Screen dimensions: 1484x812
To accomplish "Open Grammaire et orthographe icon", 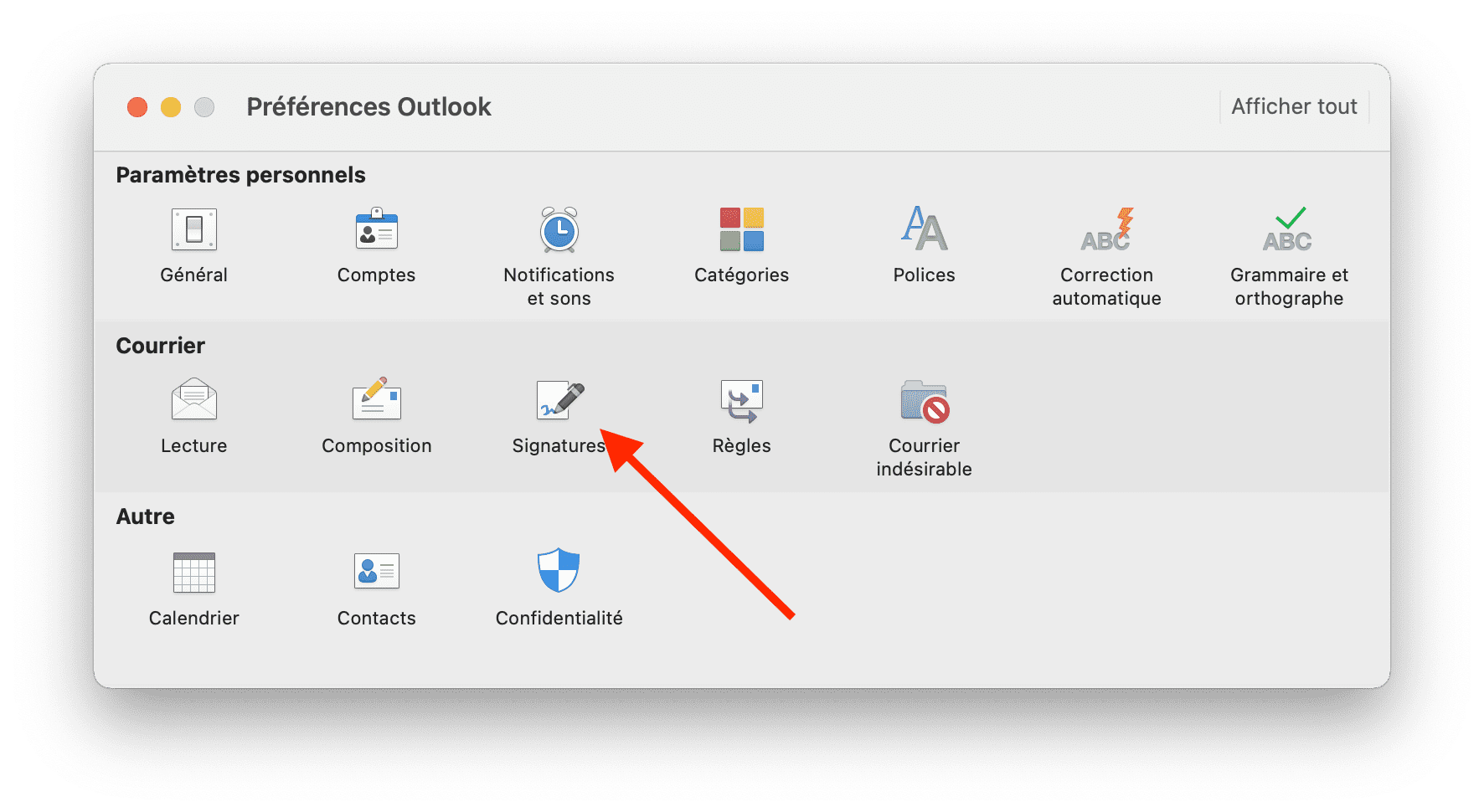I will tap(1288, 229).
